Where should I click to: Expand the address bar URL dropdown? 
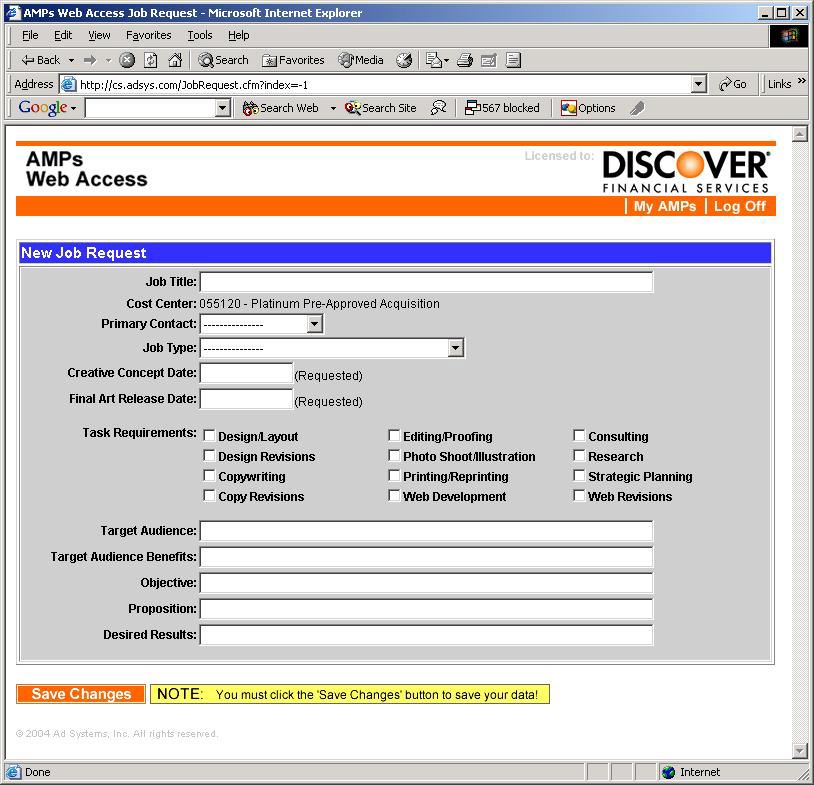coord(699,85)
